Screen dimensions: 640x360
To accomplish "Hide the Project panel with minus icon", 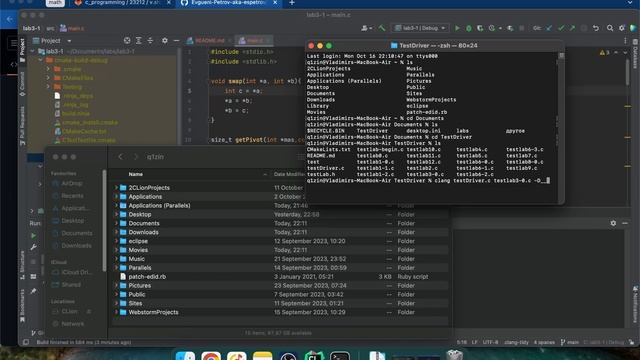I will (x=176, y=40).
